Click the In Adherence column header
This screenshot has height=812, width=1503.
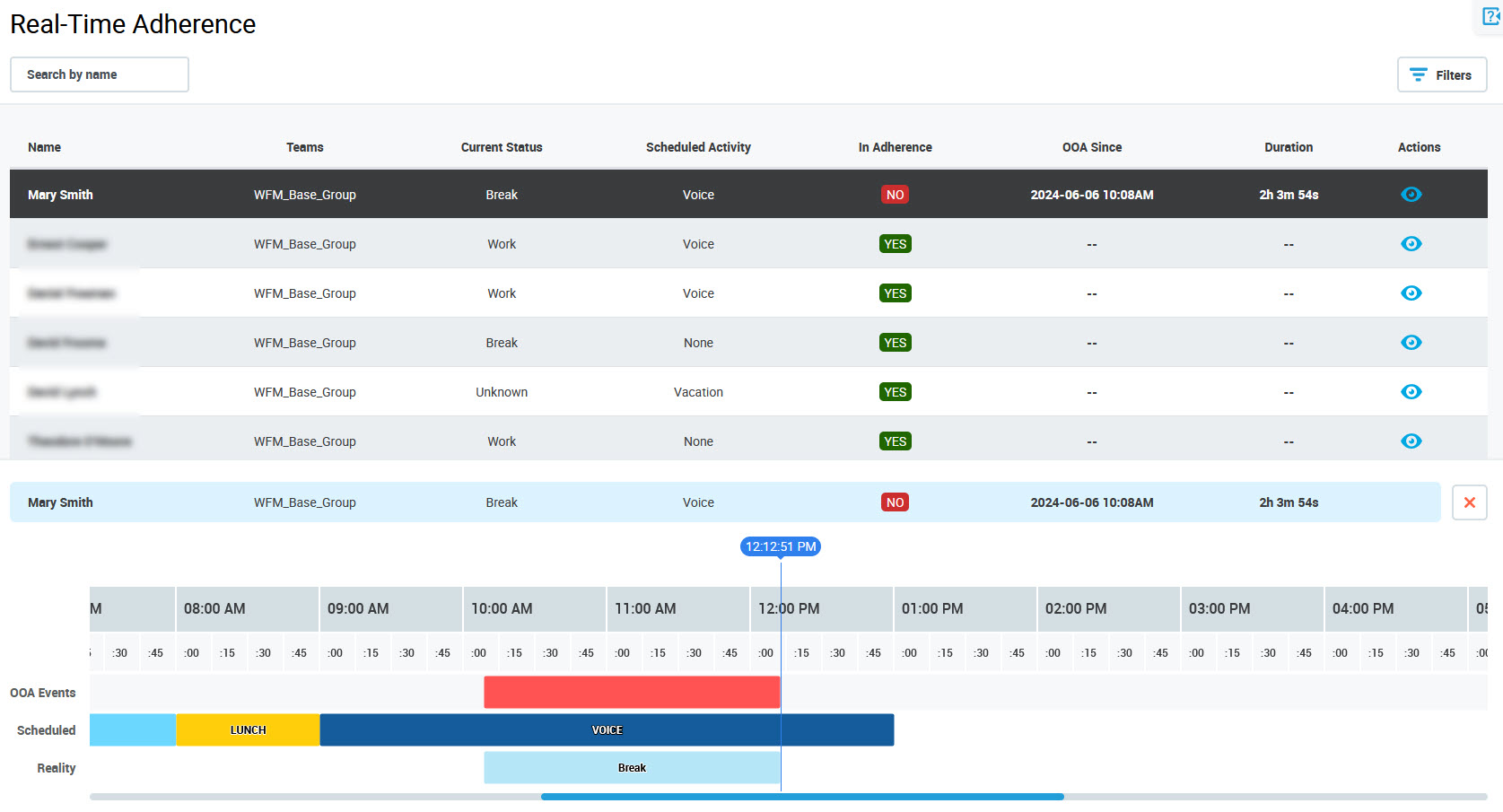pyautogui.click(x=895, y=147)
